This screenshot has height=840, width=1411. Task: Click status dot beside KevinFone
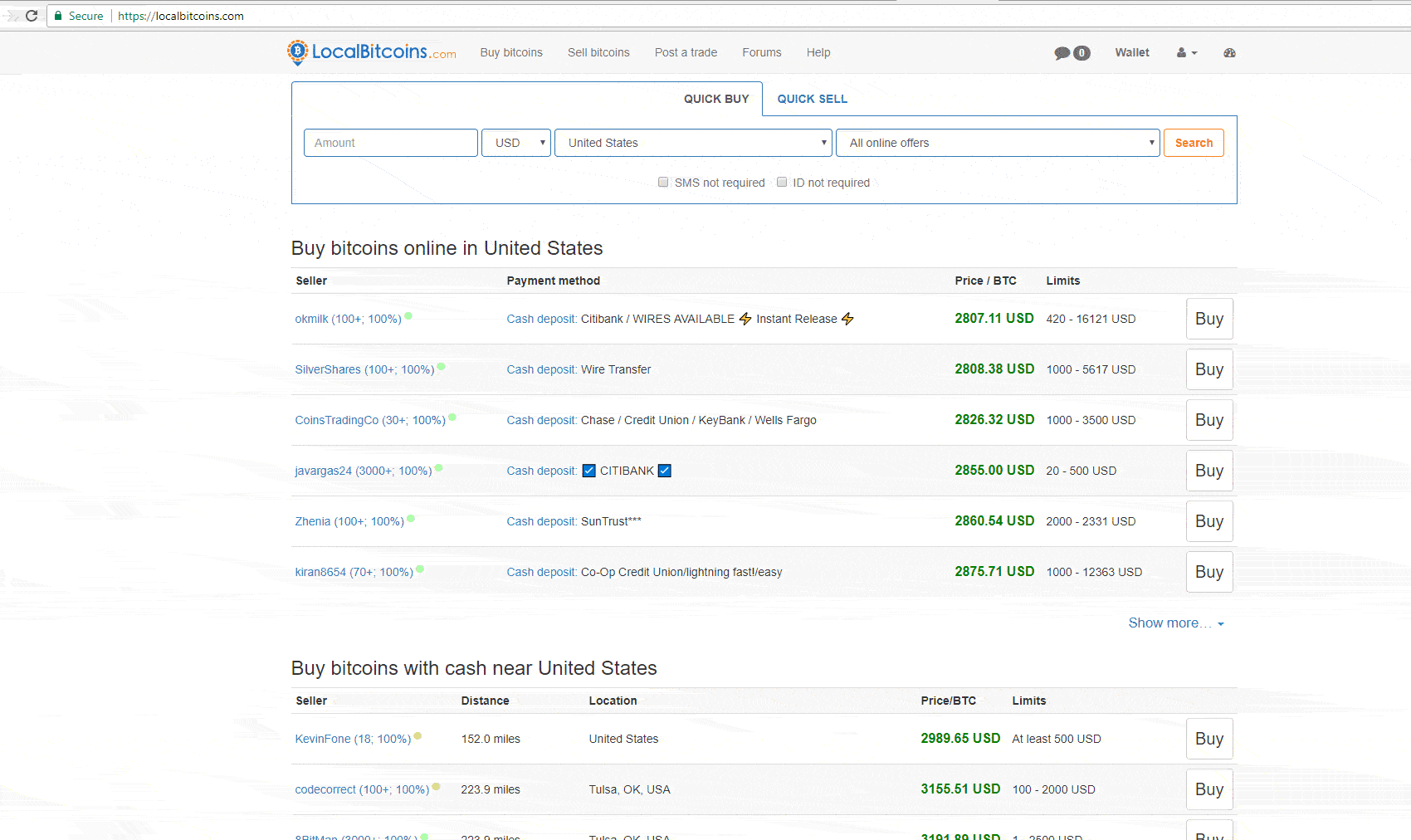coord(418,736)
